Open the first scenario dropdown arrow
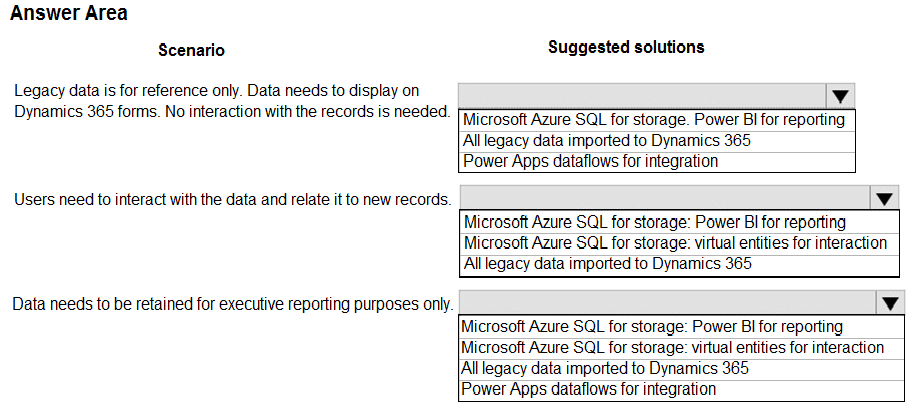911x408 pixels. pyautogui.click(x=840, y=96)
